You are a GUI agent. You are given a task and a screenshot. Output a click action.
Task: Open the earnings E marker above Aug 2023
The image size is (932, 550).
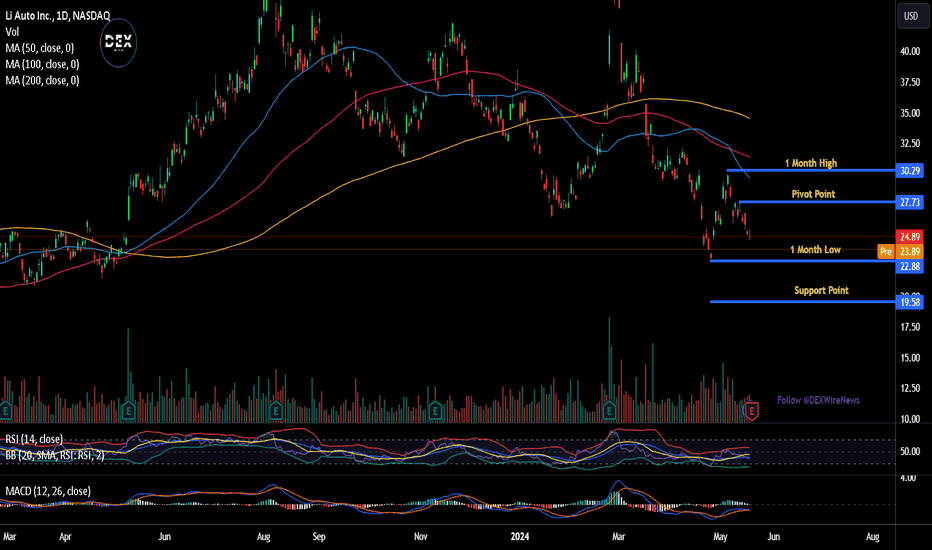tap(275, 411)
